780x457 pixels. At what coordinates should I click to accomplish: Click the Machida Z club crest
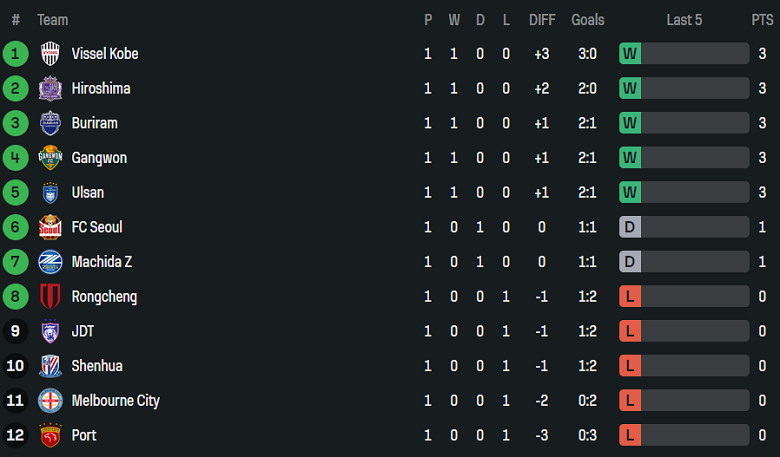tap(50, 262)
